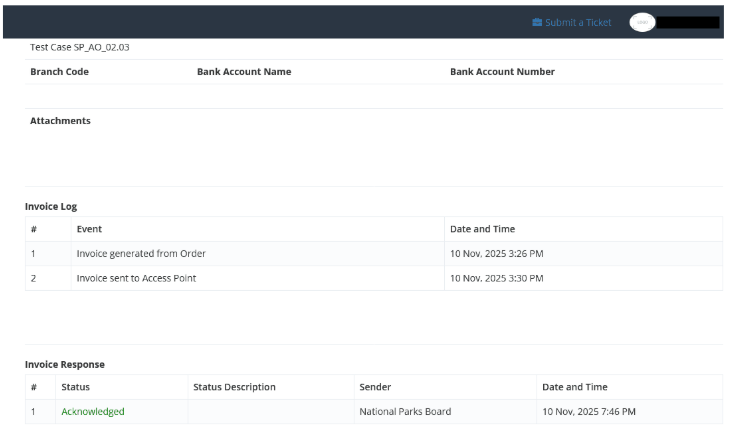Select National Parks Board sender cell
The height and width of the screenshot is (435, 735).
tap(405, 411)
